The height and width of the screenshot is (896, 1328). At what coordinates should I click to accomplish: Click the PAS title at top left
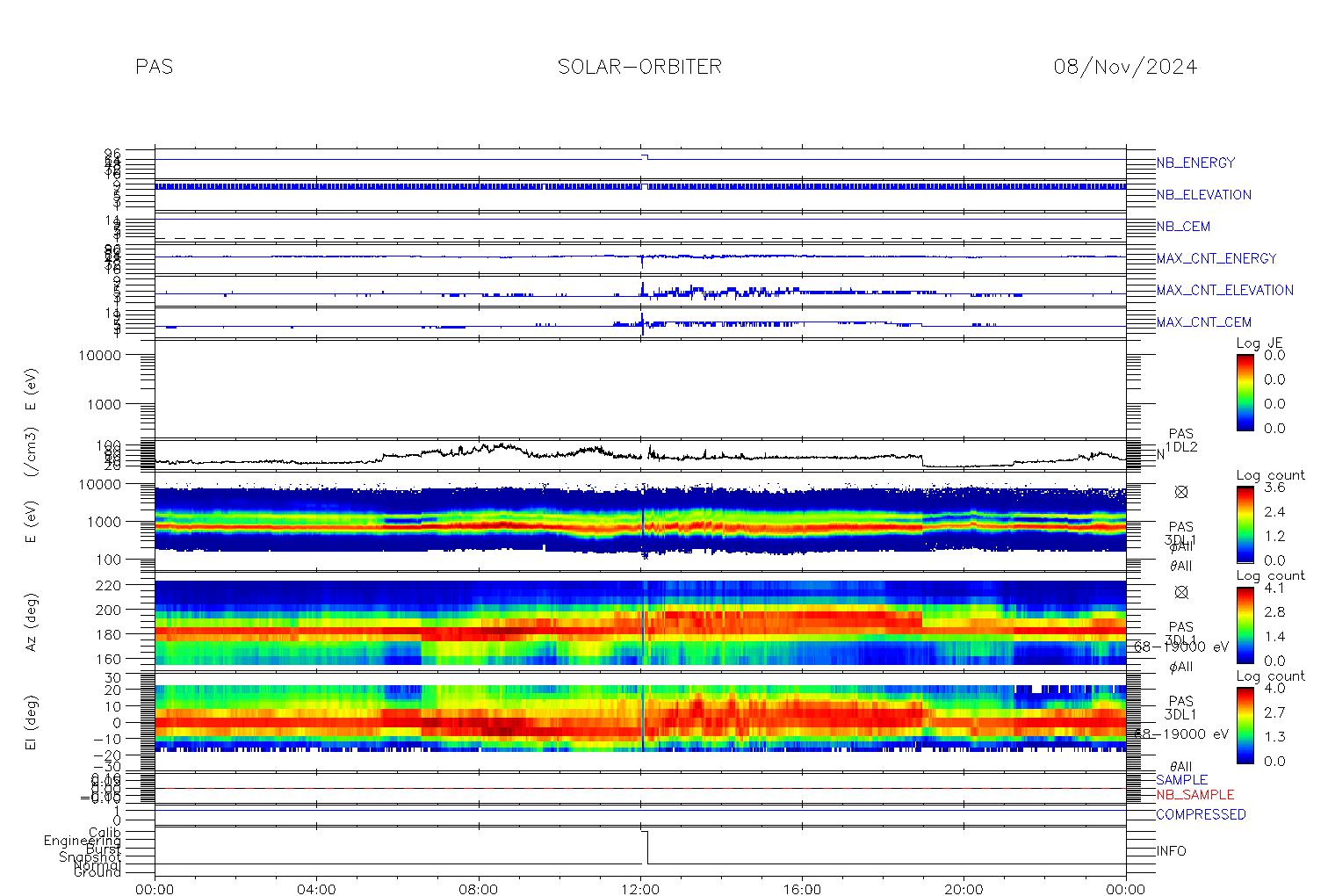point(155,67)
